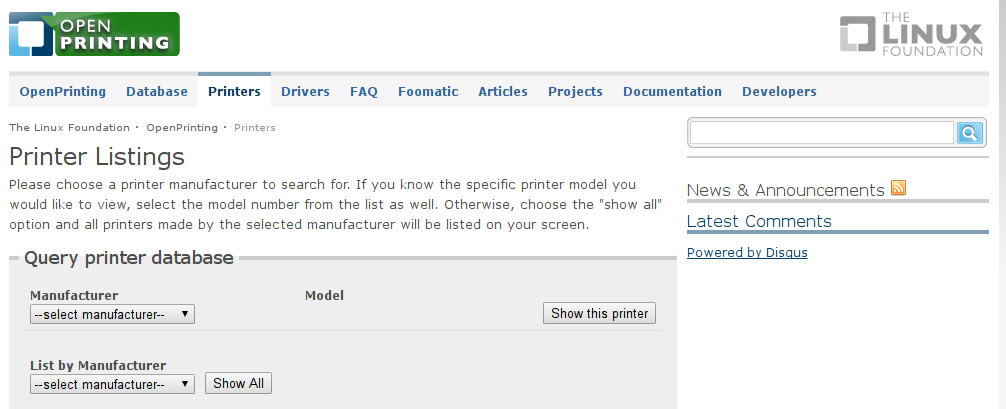
Task: Open the Database menu item
Action: point(157,92)
